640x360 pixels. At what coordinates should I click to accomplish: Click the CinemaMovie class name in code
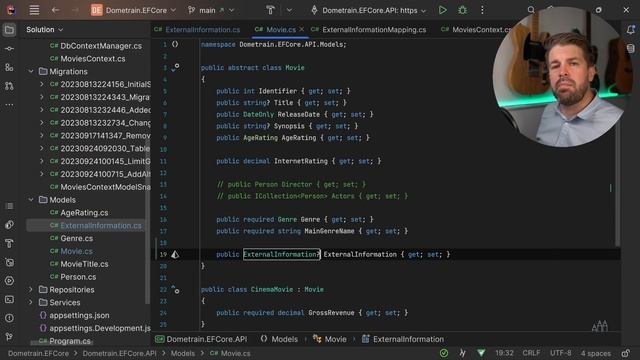[272, 289]
